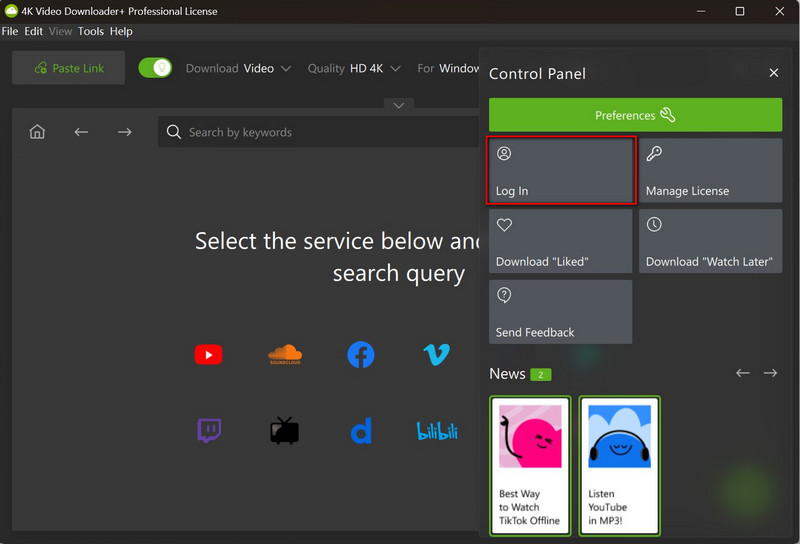Select the Vimeo service icon
The image size is (800, 544).
437,355
